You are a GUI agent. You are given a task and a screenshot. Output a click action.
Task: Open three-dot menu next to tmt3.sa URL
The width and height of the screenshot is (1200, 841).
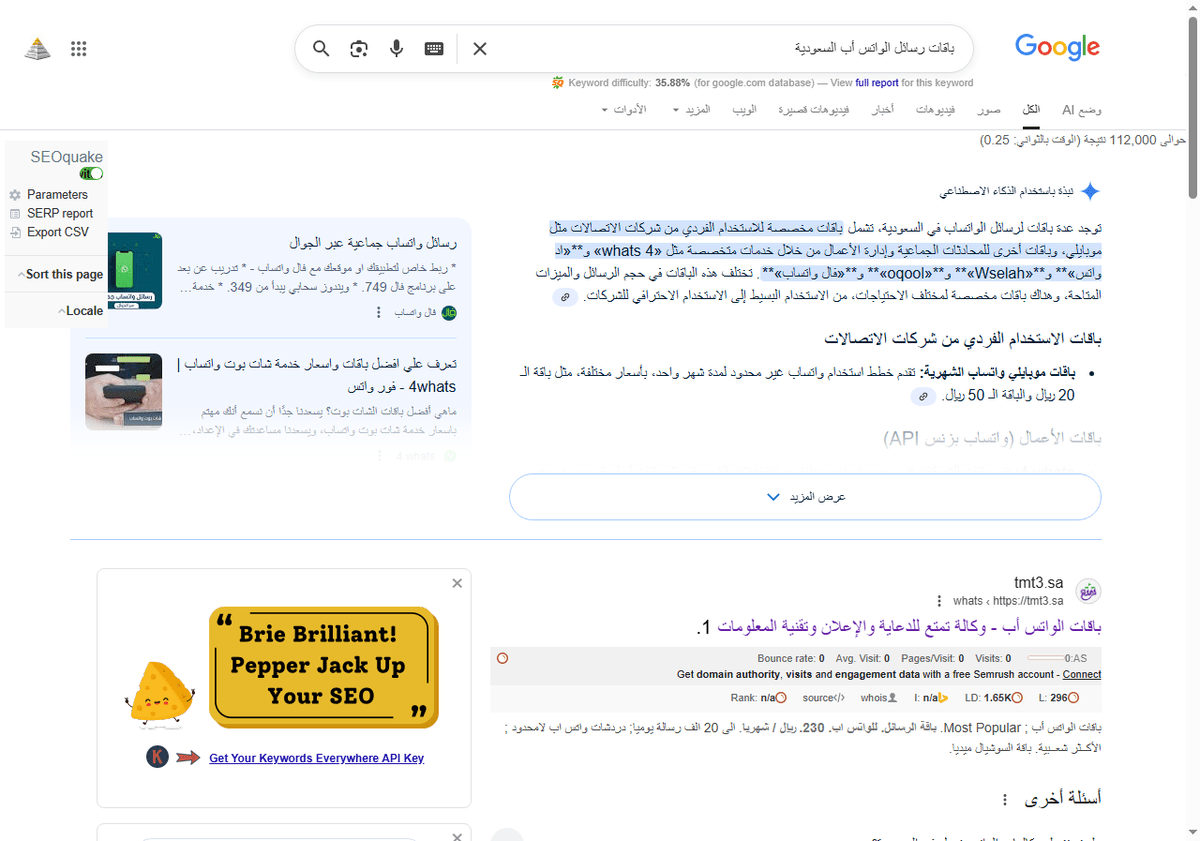(x=939, y=601)
